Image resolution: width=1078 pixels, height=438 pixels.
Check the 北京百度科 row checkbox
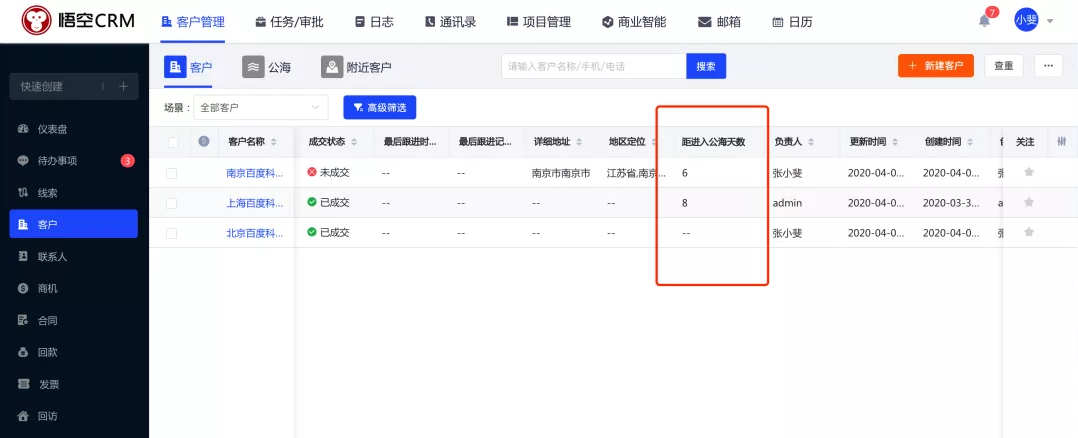(172, 234)
